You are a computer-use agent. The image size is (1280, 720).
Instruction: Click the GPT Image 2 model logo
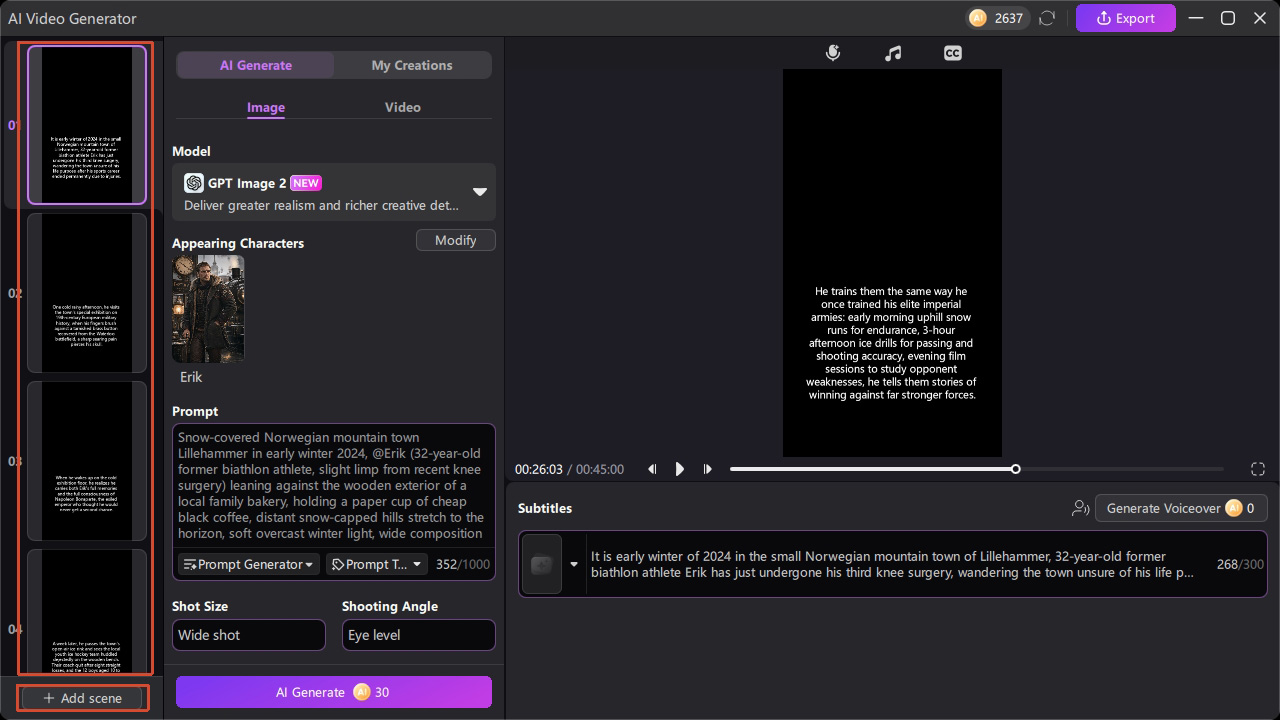coord(194,183)
